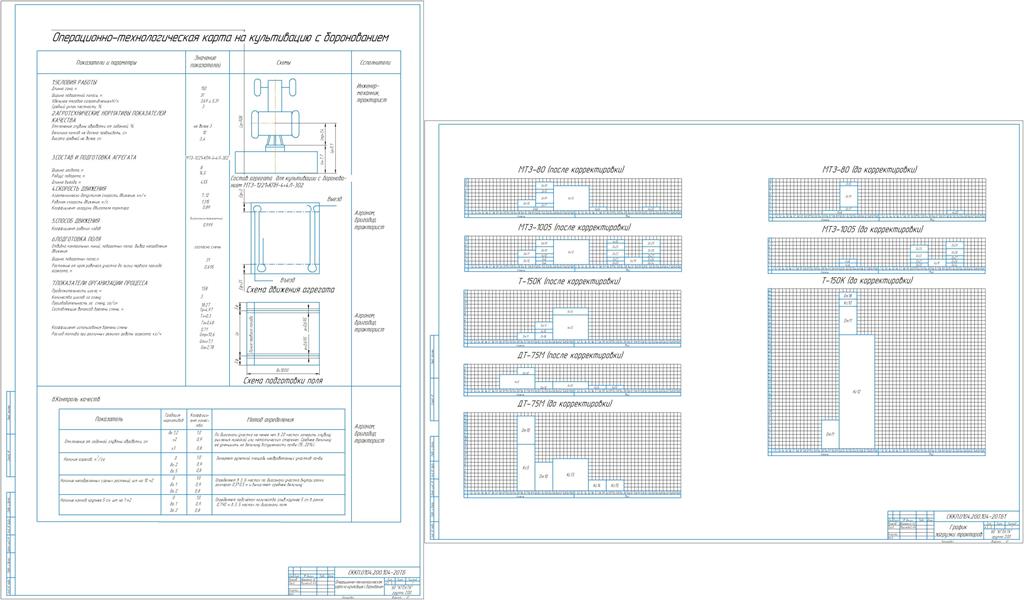Click the sheet title about культивацию с боронованием

click(213, 38)
